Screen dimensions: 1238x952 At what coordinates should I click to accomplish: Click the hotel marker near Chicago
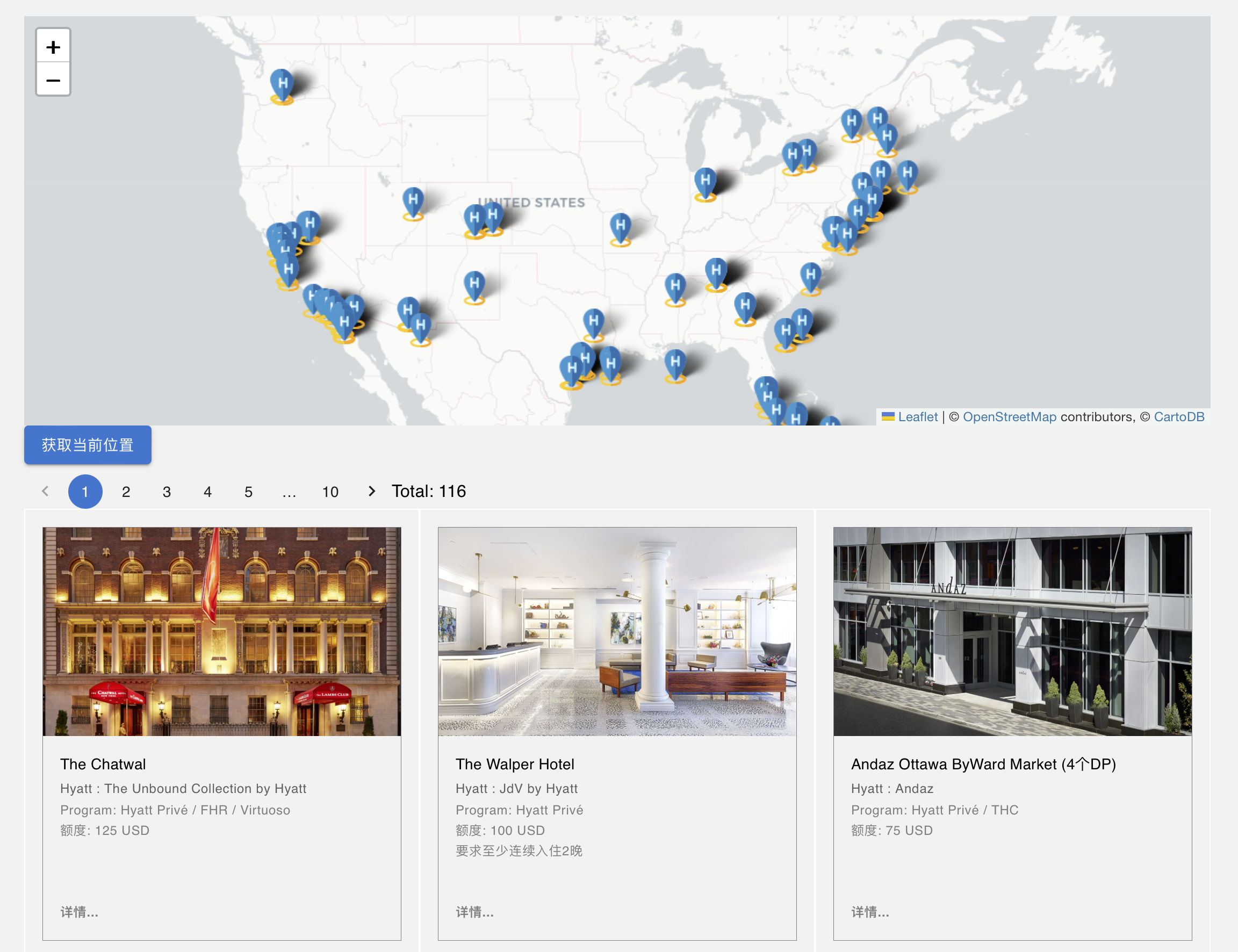[705, 182]
